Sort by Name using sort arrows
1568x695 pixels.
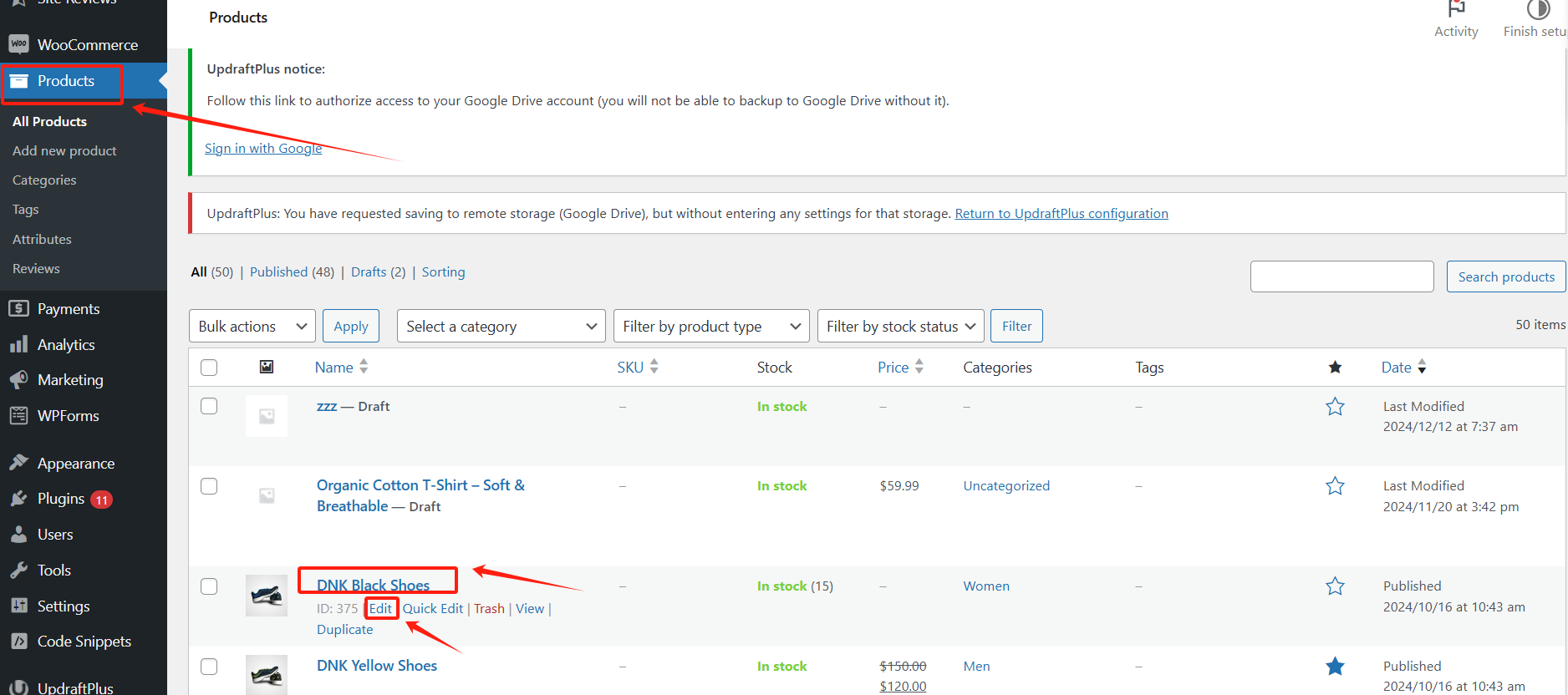364,367
